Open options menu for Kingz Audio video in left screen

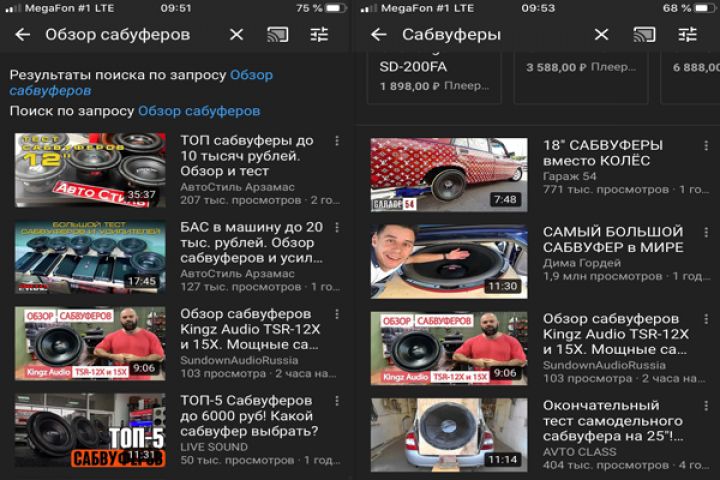click(338, 314)
